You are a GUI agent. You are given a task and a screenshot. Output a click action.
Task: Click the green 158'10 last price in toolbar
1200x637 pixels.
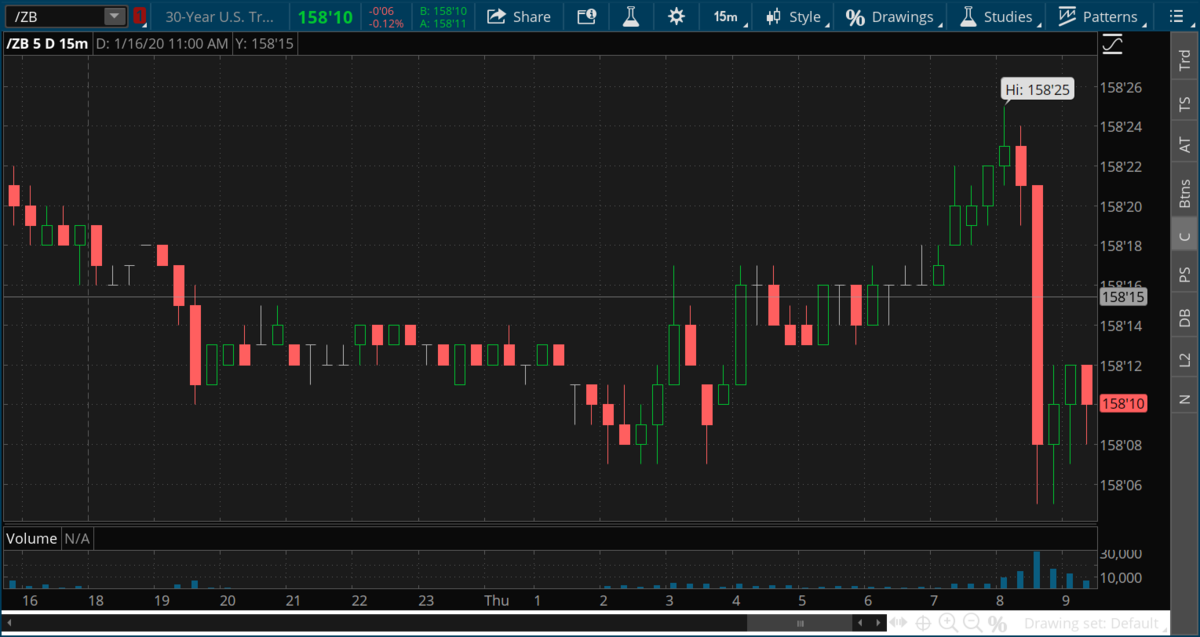point(324,17)
